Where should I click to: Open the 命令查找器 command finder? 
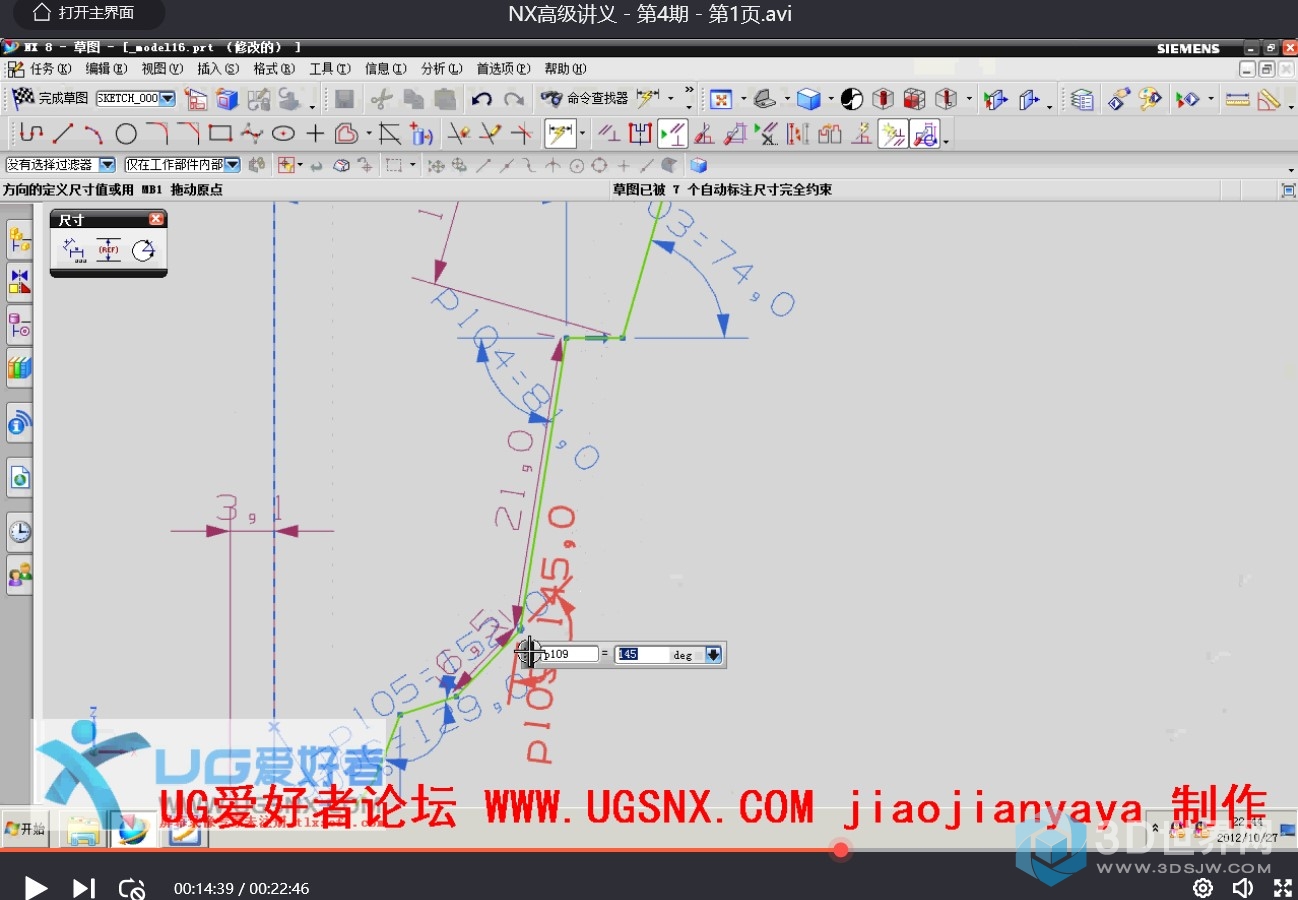click(586, 98)
